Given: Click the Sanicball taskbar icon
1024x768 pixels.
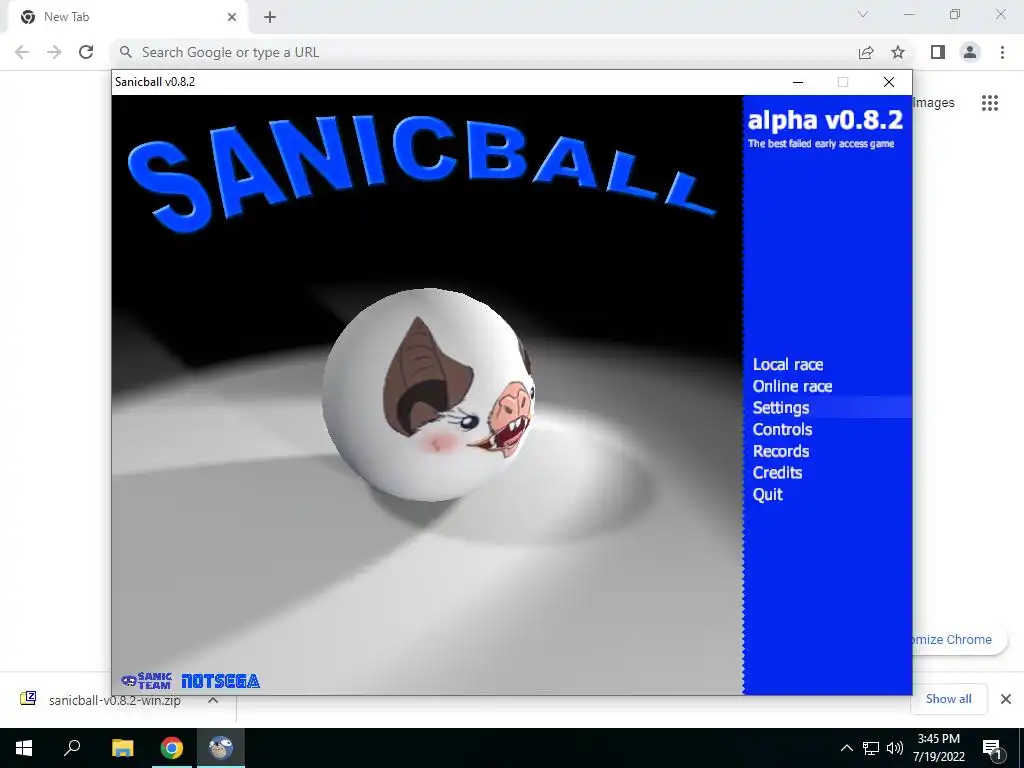Looking at the screenshot, I should 221,748.
